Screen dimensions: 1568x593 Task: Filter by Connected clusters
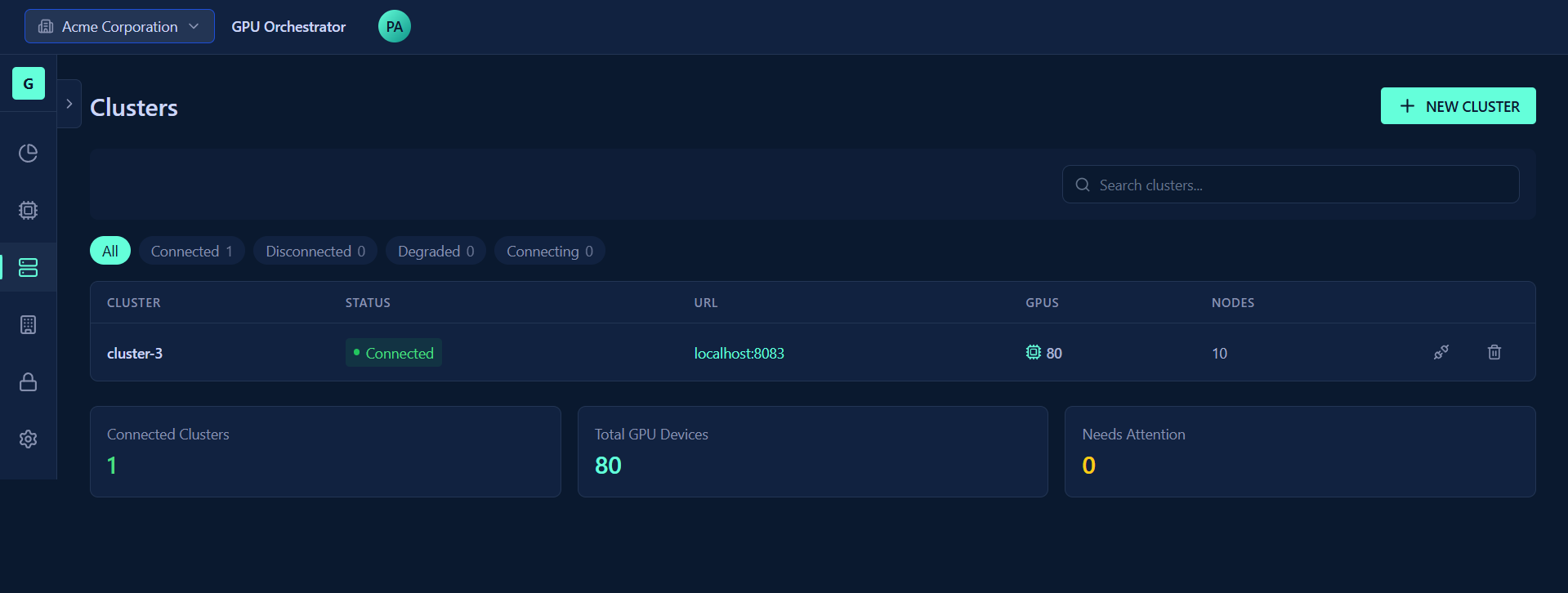[x=192, y=252]
